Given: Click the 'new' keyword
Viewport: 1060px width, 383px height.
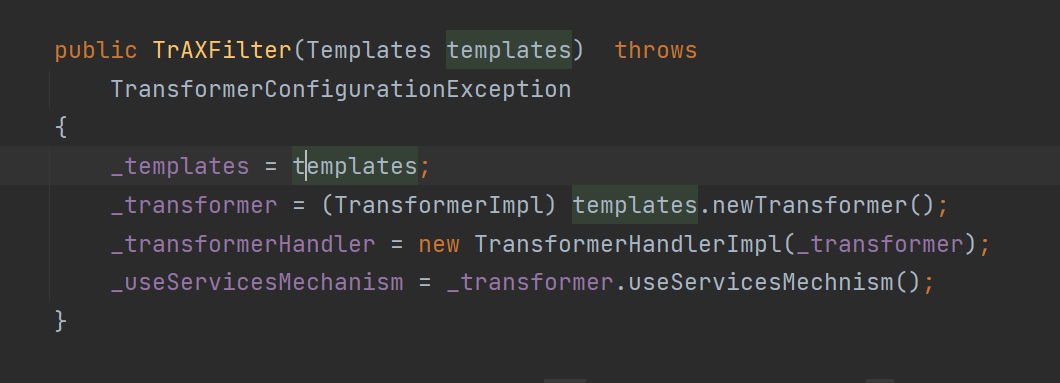Looking at the screenshot, I should (x=439, y=244).
